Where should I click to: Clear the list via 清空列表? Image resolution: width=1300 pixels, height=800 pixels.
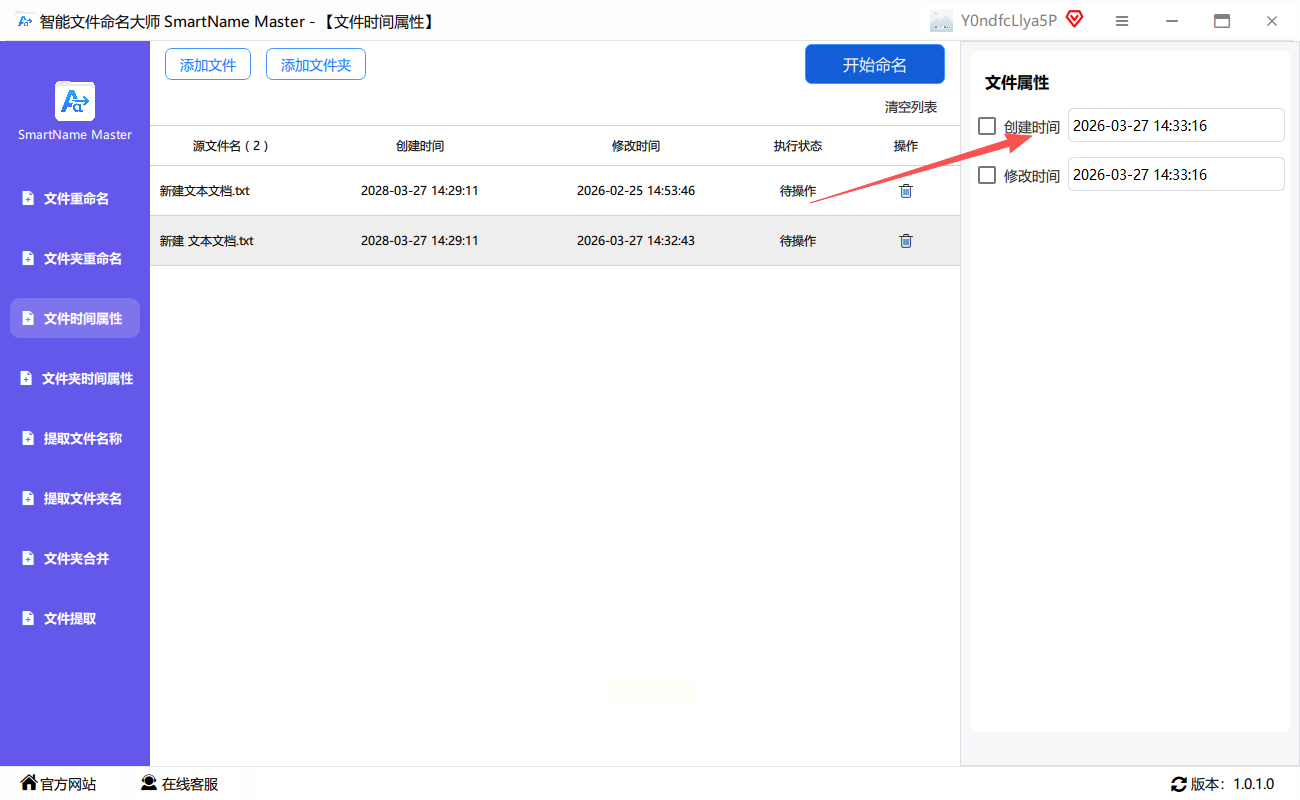coord(911,107)
